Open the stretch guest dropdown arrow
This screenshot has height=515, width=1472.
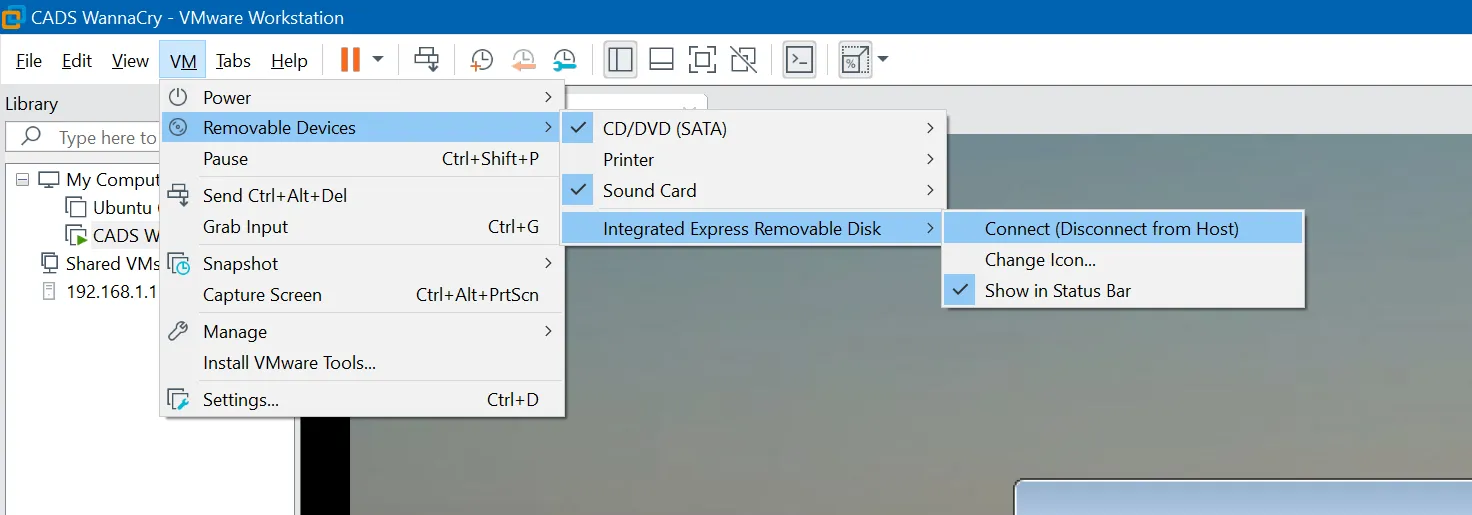[x=883, y=60]
